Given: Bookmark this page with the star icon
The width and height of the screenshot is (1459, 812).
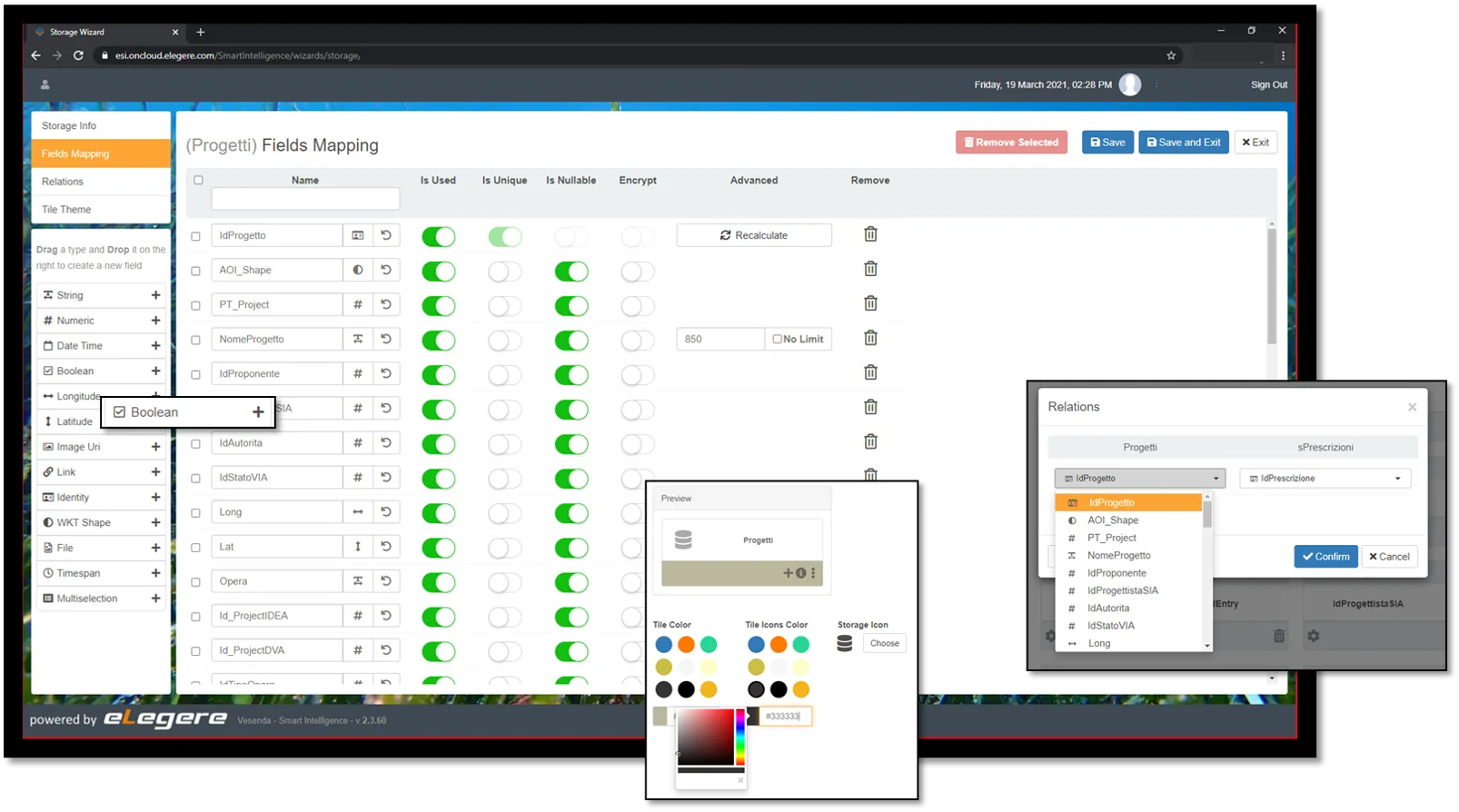Looking at the screenshot, I should click(1171, 55).
